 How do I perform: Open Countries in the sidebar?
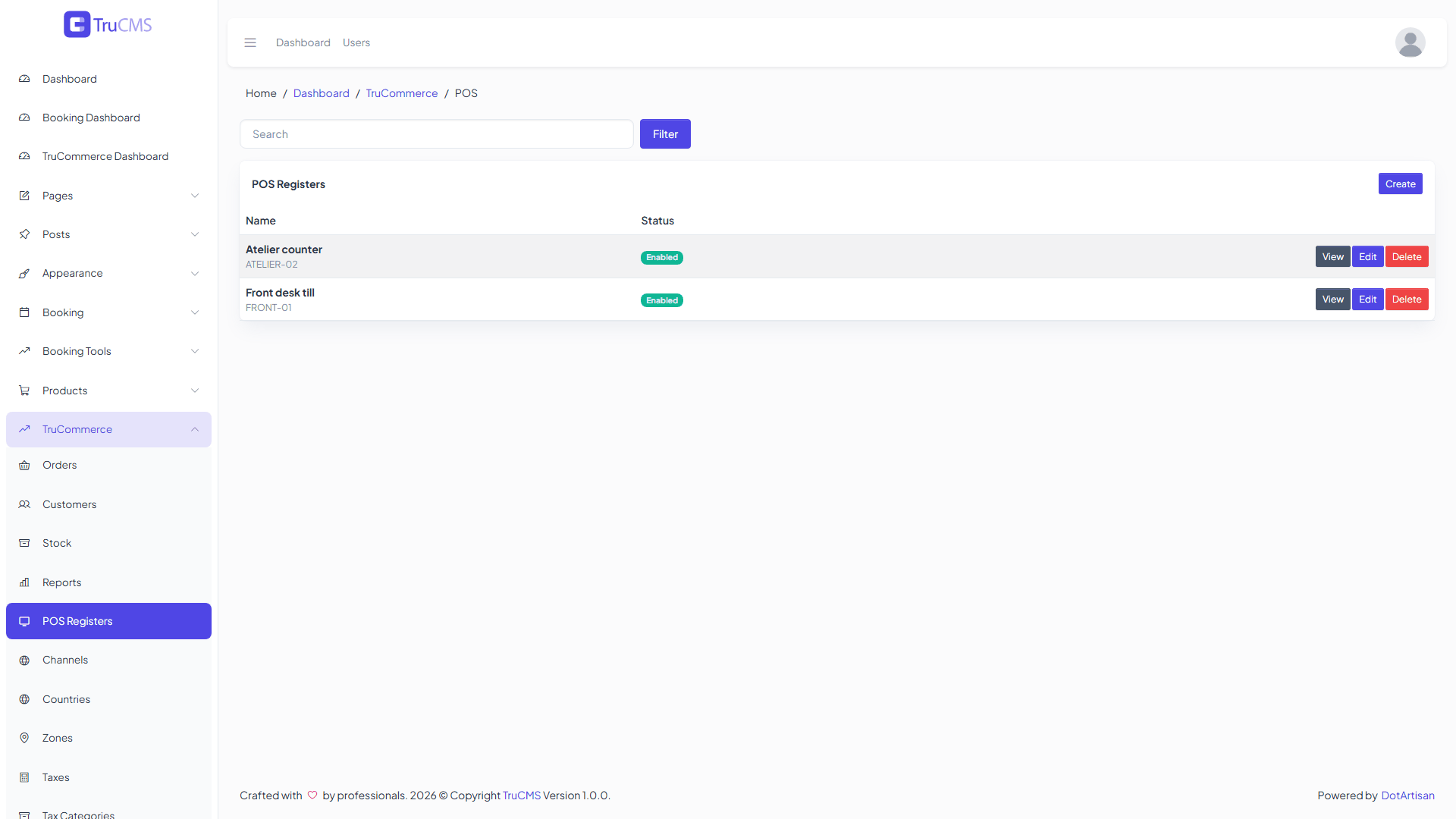(x=108, y=699)
